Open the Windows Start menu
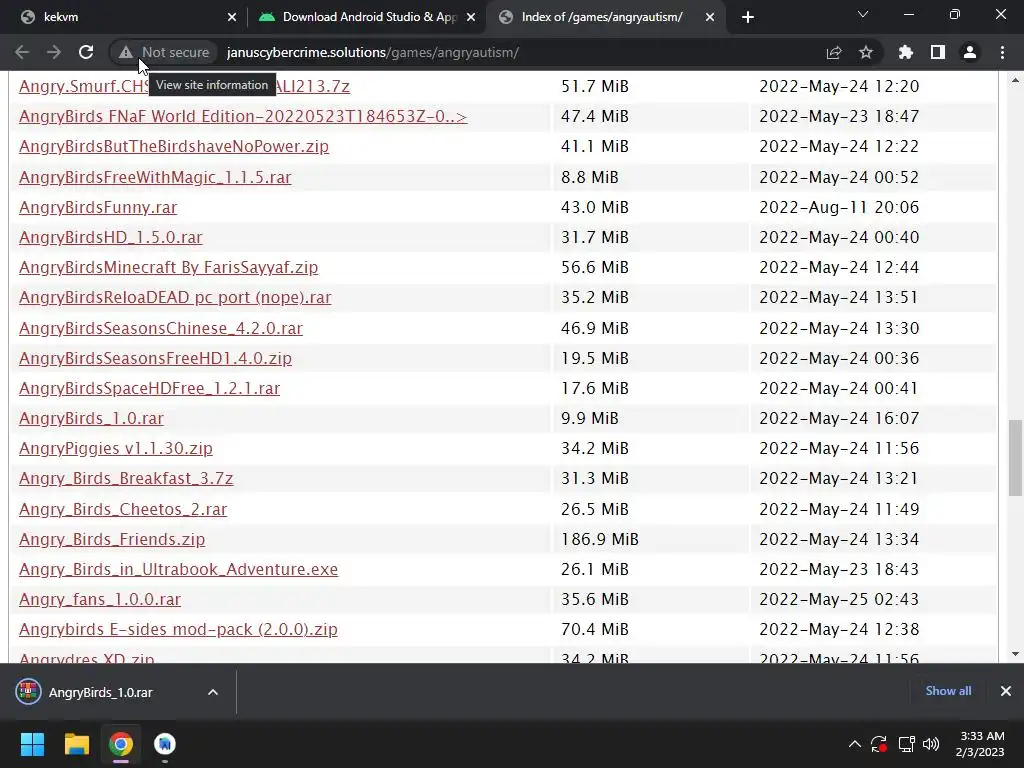Viewport: 1024px width, 768px height. pos(32,744)
